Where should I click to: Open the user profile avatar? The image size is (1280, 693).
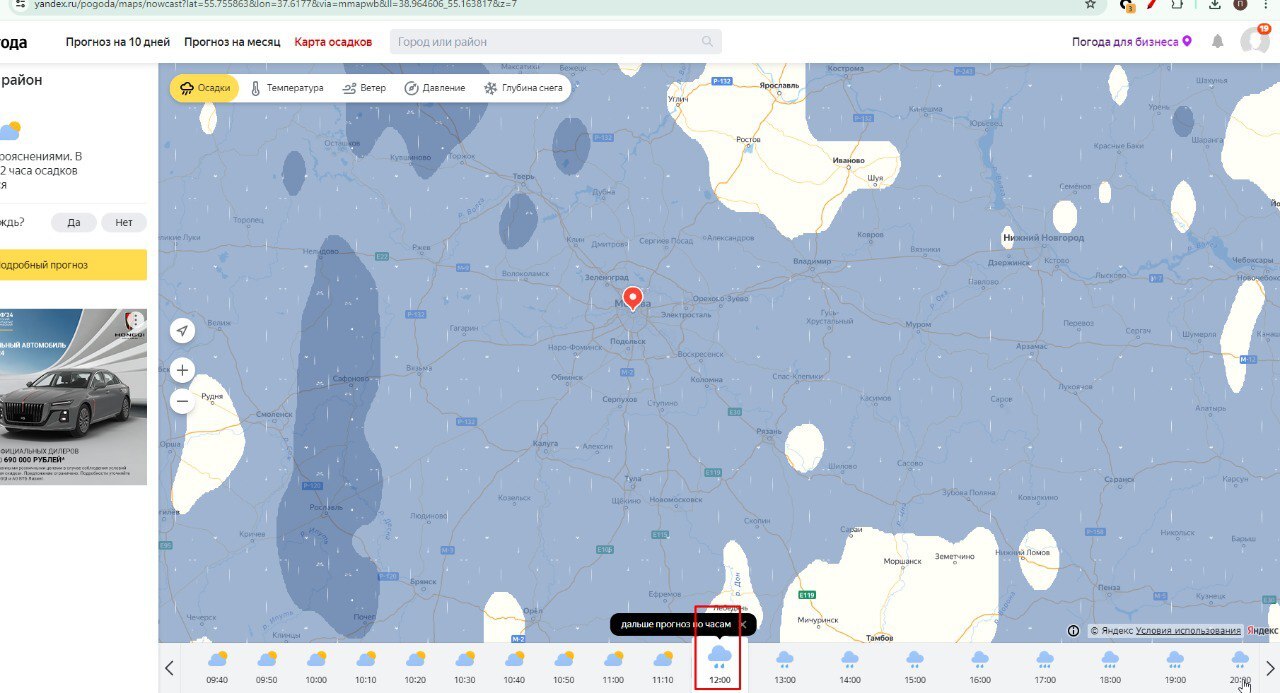(x=1254, y=41)
